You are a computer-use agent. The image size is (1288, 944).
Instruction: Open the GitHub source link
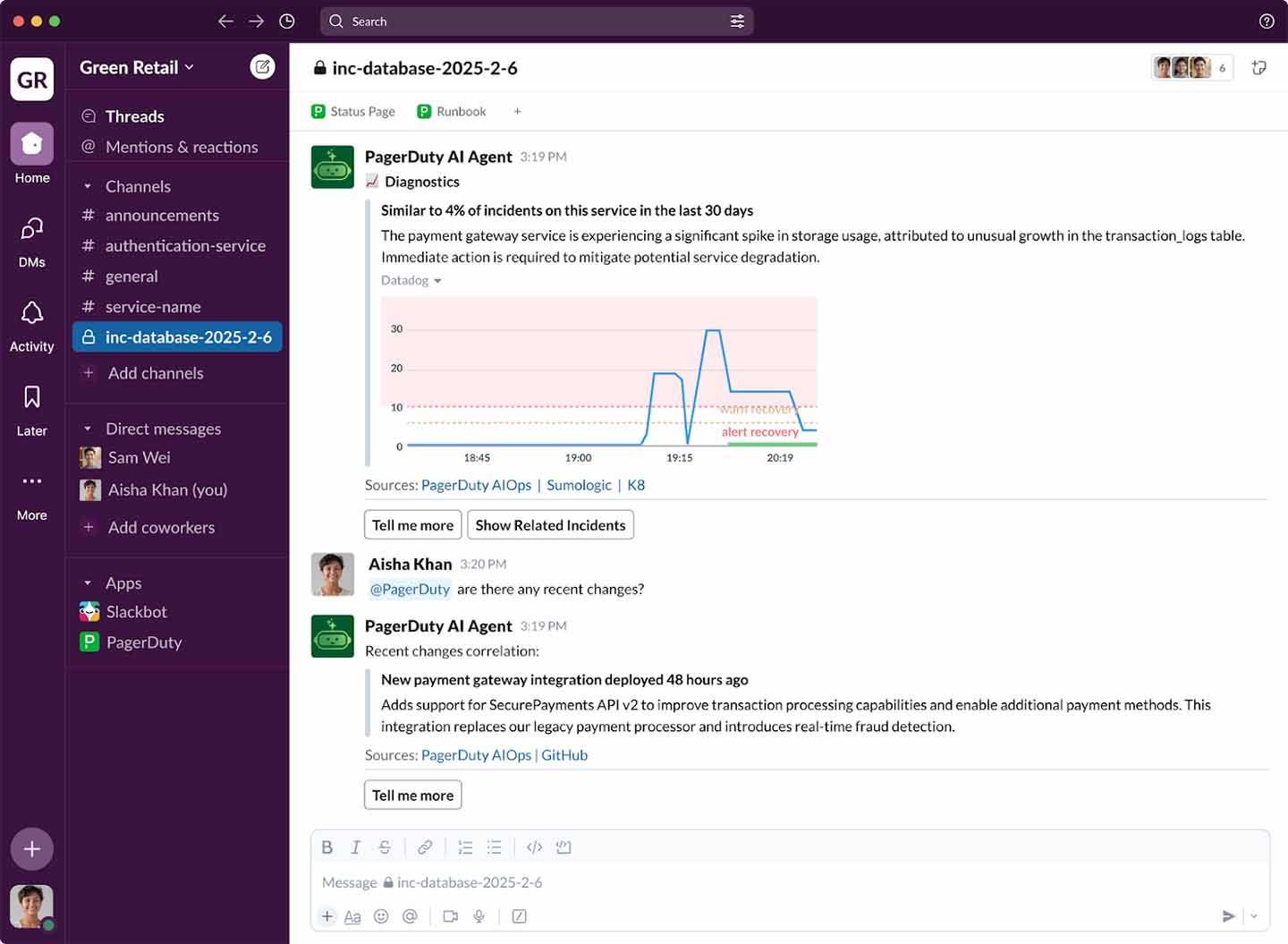[x=563, y=755]
